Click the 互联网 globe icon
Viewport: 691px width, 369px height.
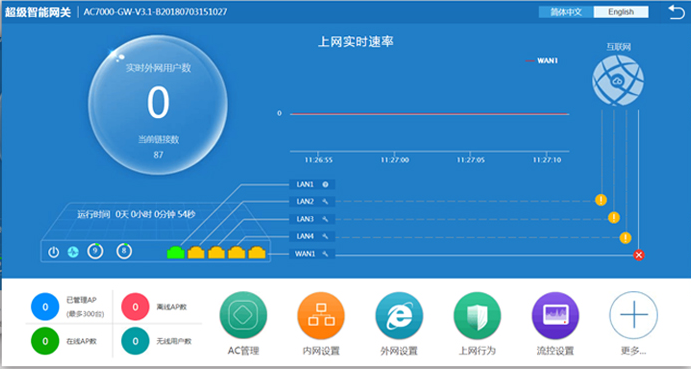pos(618,80)
